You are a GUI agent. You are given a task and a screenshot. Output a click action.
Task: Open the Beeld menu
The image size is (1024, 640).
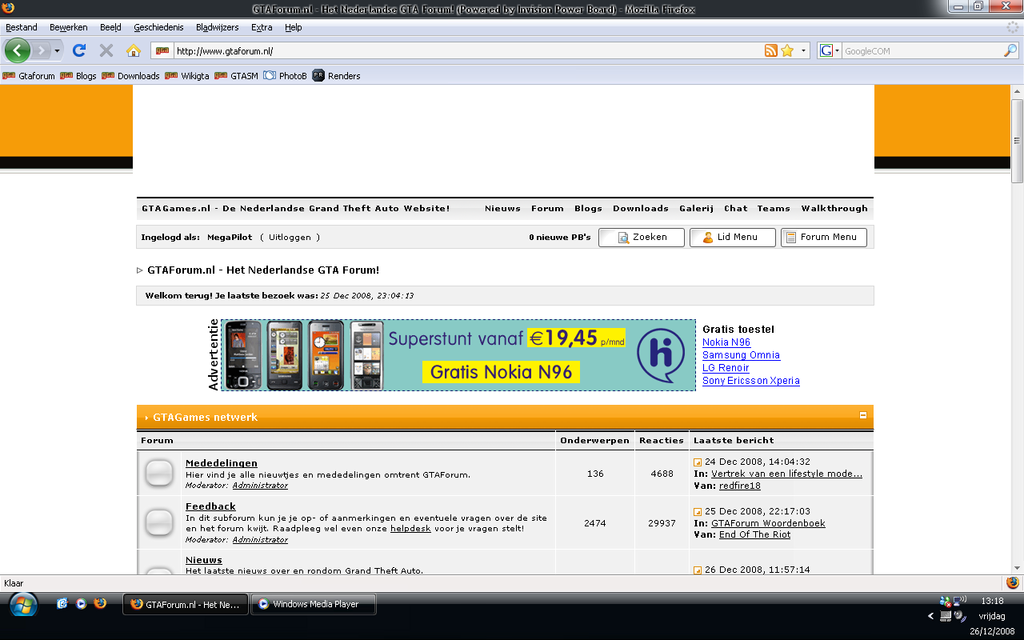click(x=110, y=27)
